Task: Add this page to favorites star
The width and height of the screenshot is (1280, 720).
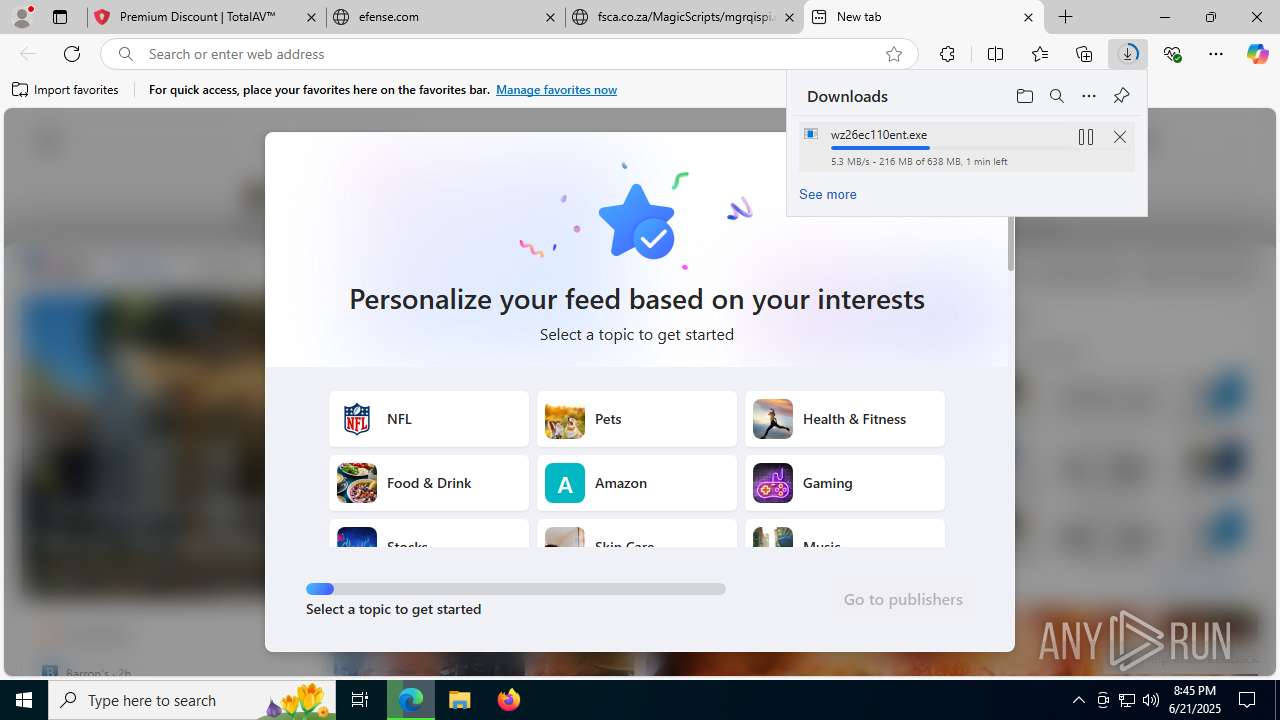Action: 894,54
